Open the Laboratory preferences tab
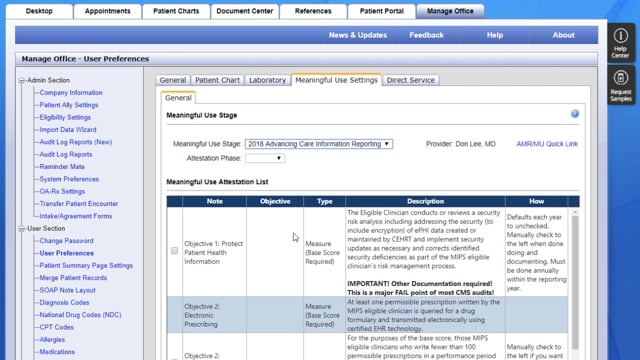 (x=267, y=80)
